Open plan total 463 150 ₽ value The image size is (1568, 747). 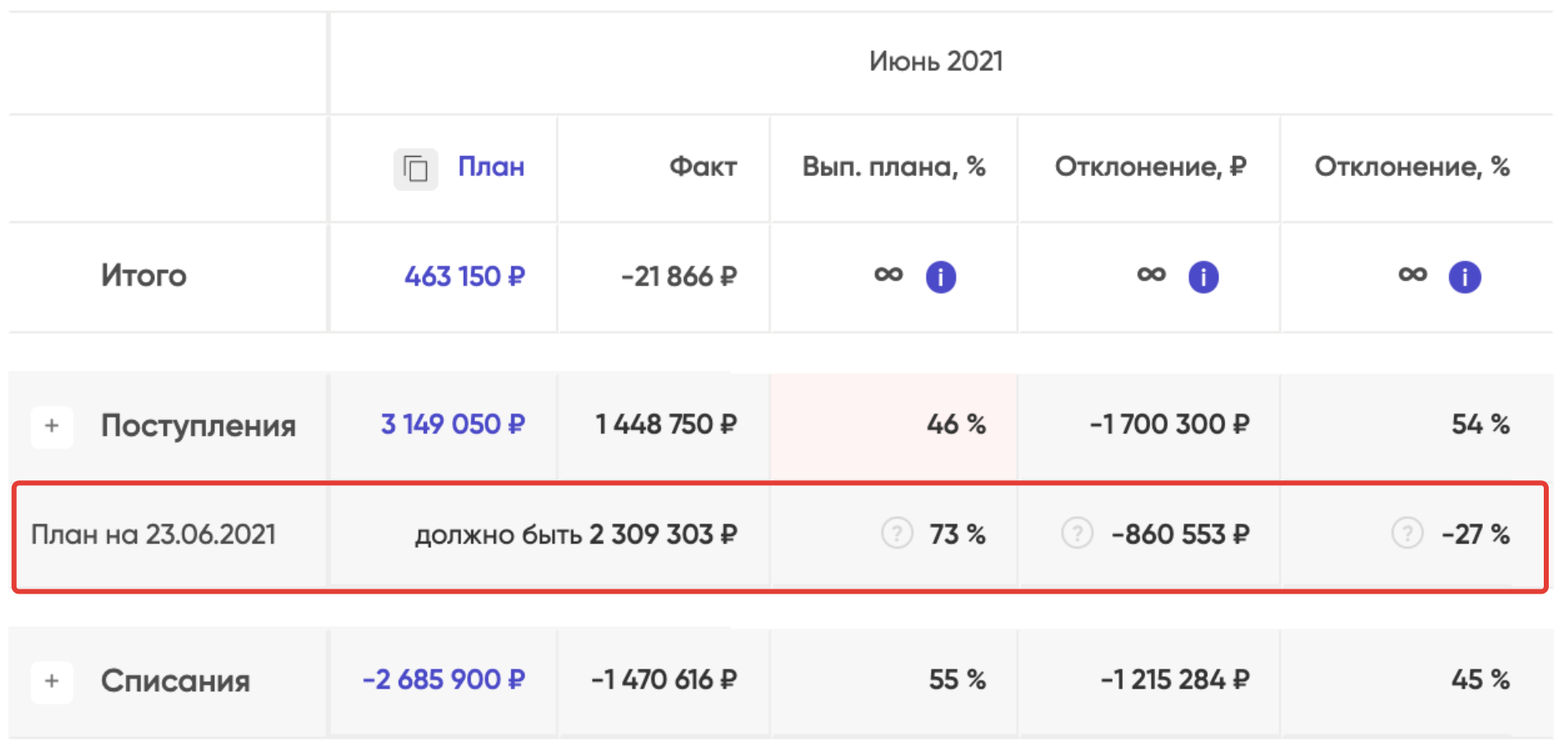(x=464, y=276)
